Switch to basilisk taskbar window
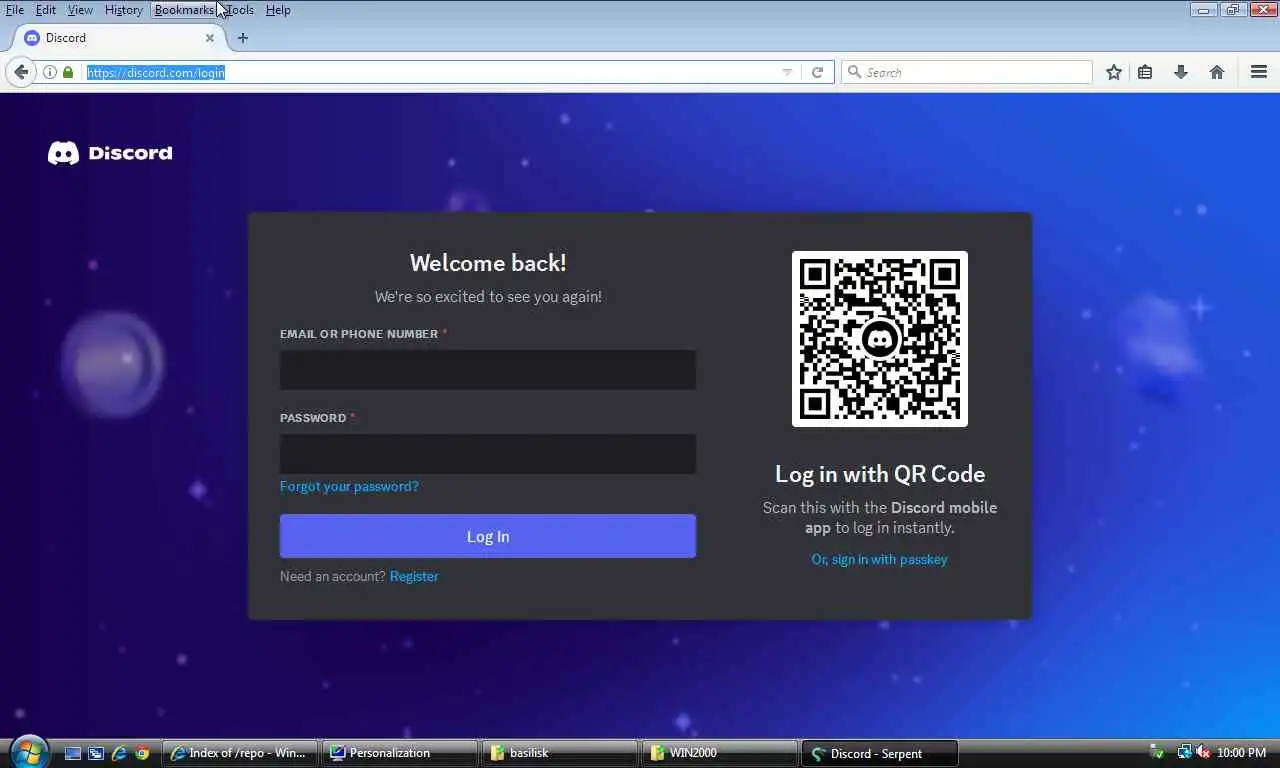Viewport: 1280px width, 768px height. pos(560,753)
